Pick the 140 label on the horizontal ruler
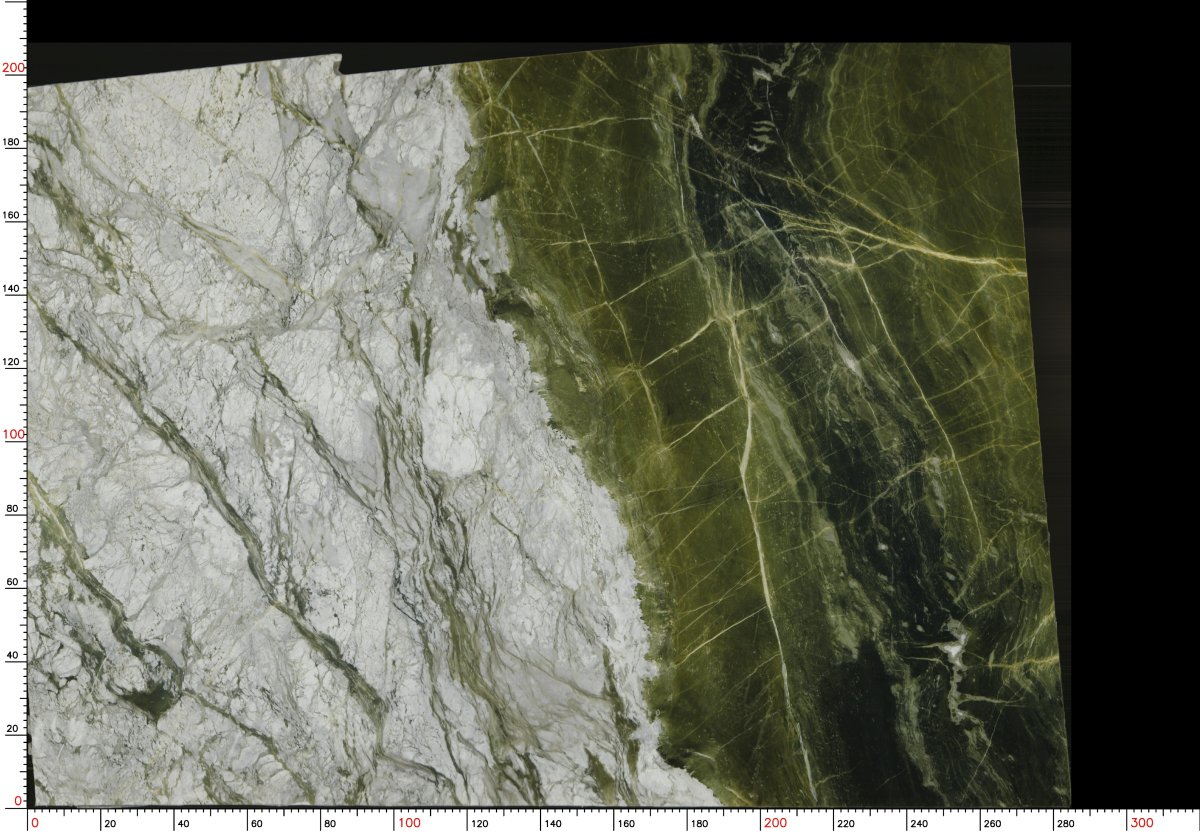Viewport: 1200px width, 836px height. coord(552,824)
